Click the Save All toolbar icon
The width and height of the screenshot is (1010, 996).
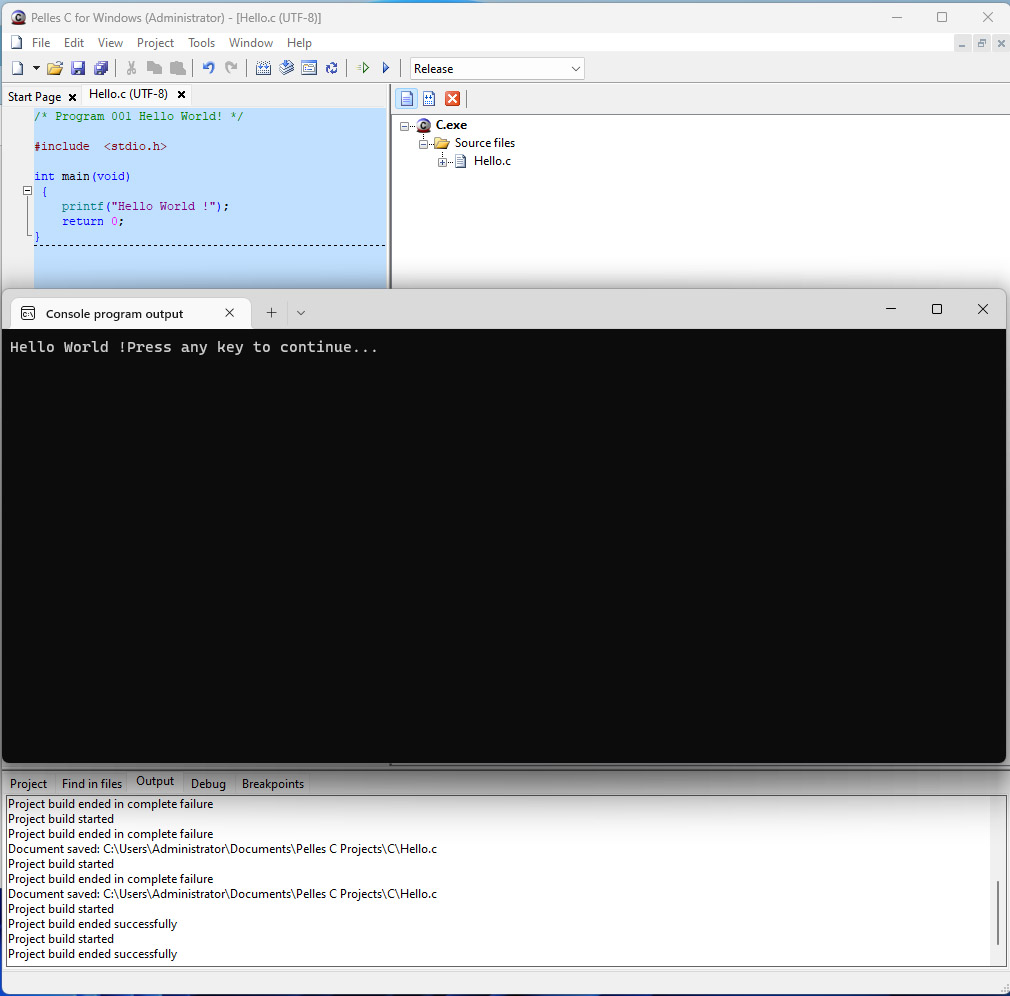[101, 68]
